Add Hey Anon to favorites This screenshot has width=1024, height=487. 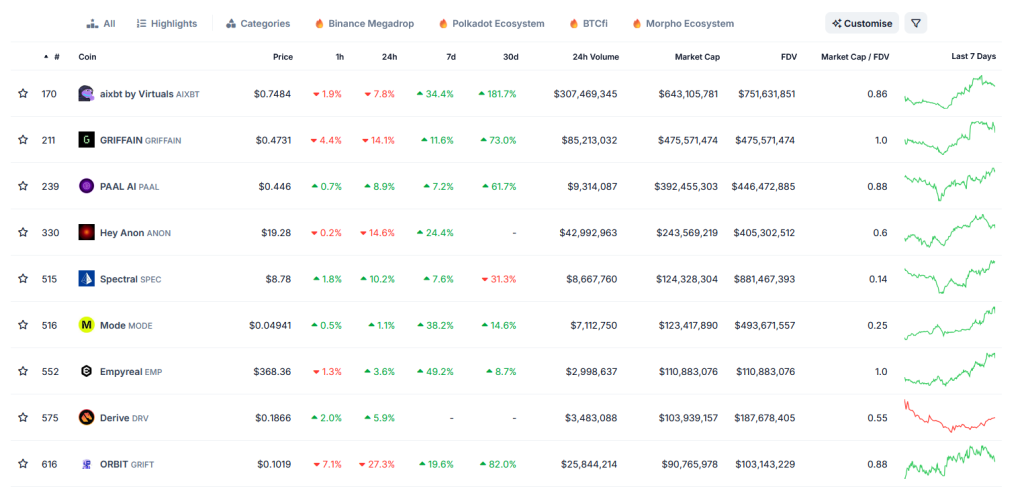point(23,232)
